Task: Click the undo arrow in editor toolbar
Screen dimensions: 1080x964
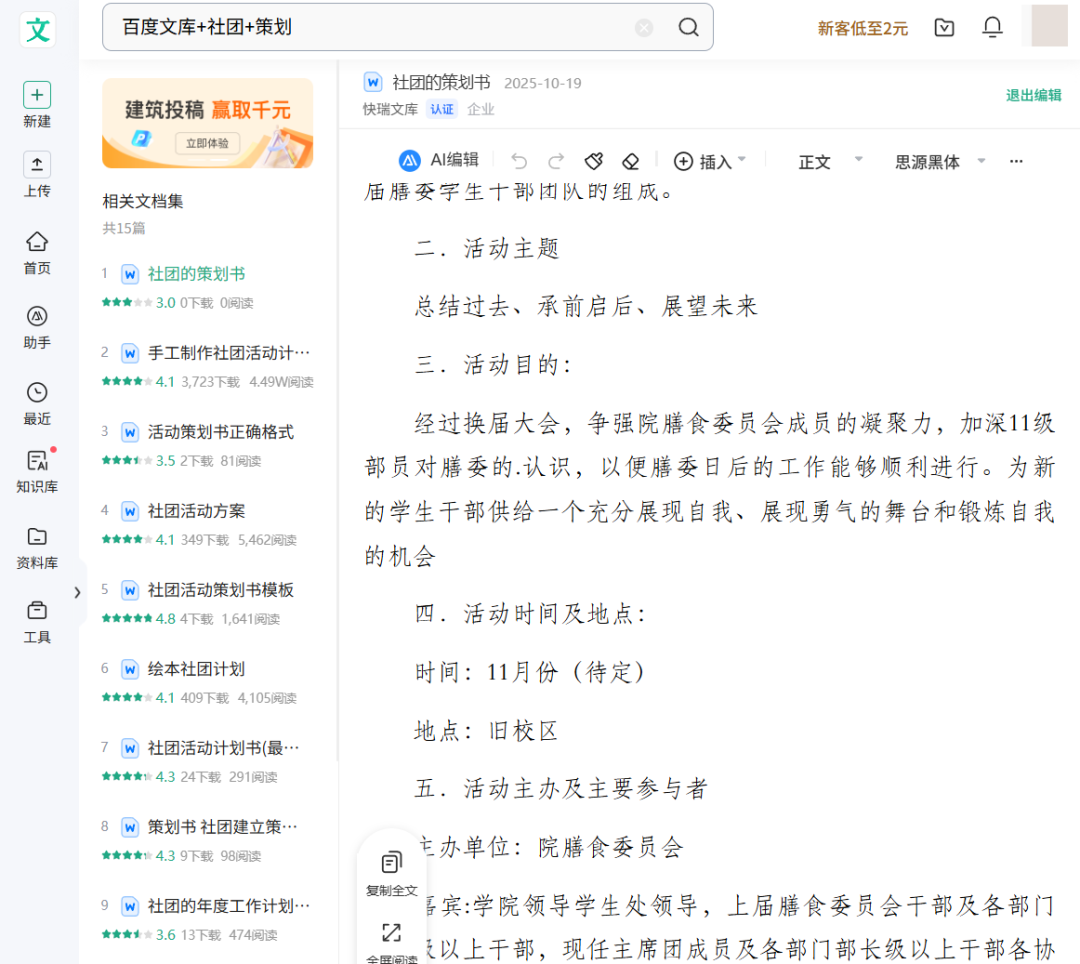Action: point(519,161)
